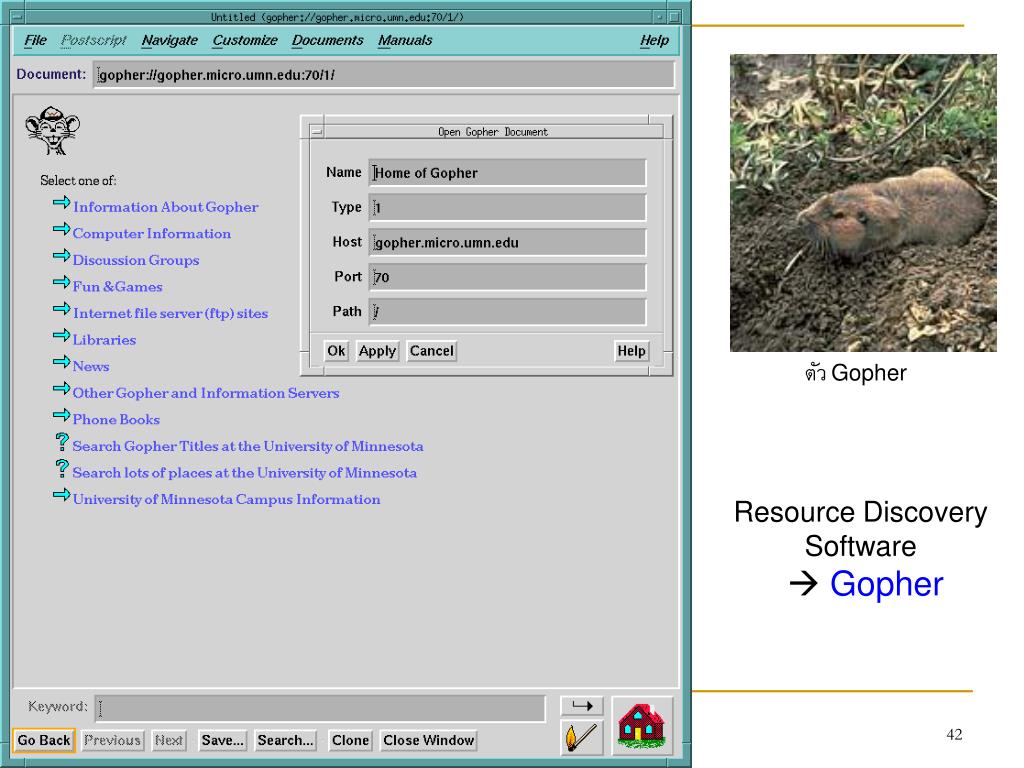The image size is (1024, 768).
Task: Open the Postscript menu
Action: pos(93,40)
